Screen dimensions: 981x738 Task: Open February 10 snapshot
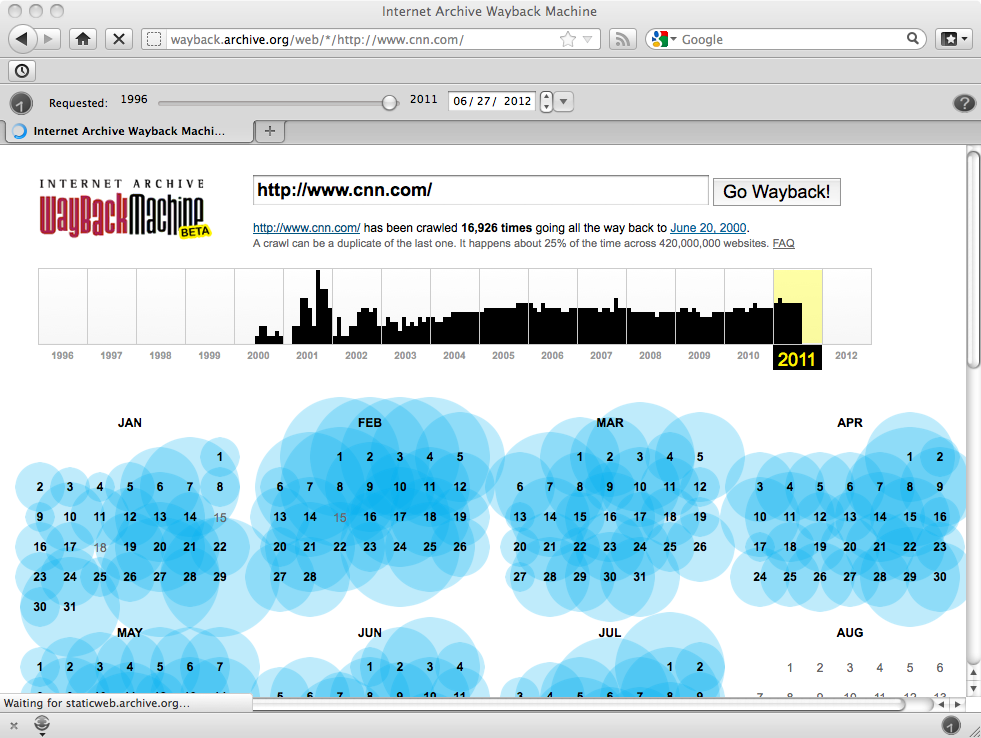(400, 487)
